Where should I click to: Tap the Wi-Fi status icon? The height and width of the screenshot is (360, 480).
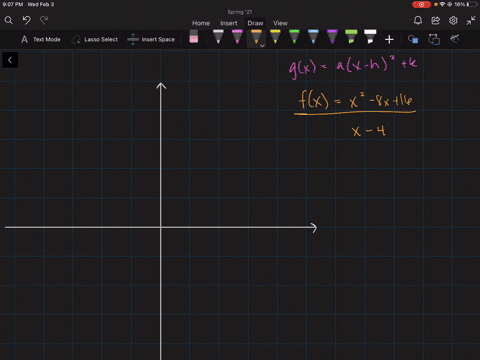(x=442, y=4)
